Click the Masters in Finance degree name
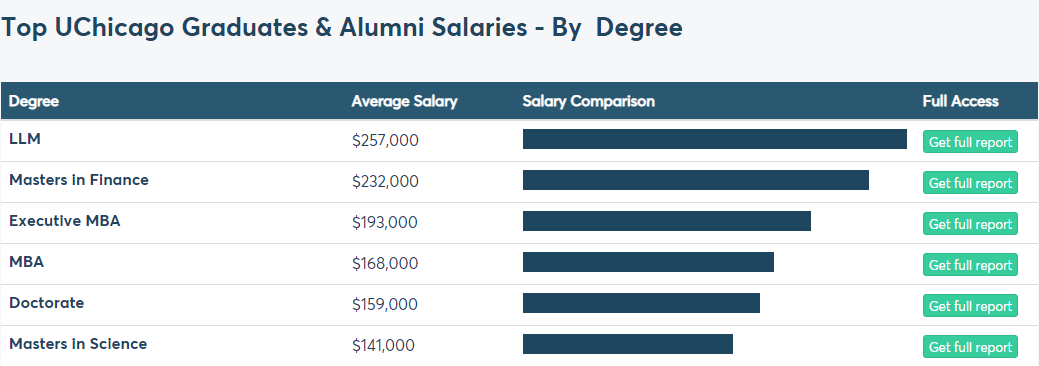 pos(79,180)
